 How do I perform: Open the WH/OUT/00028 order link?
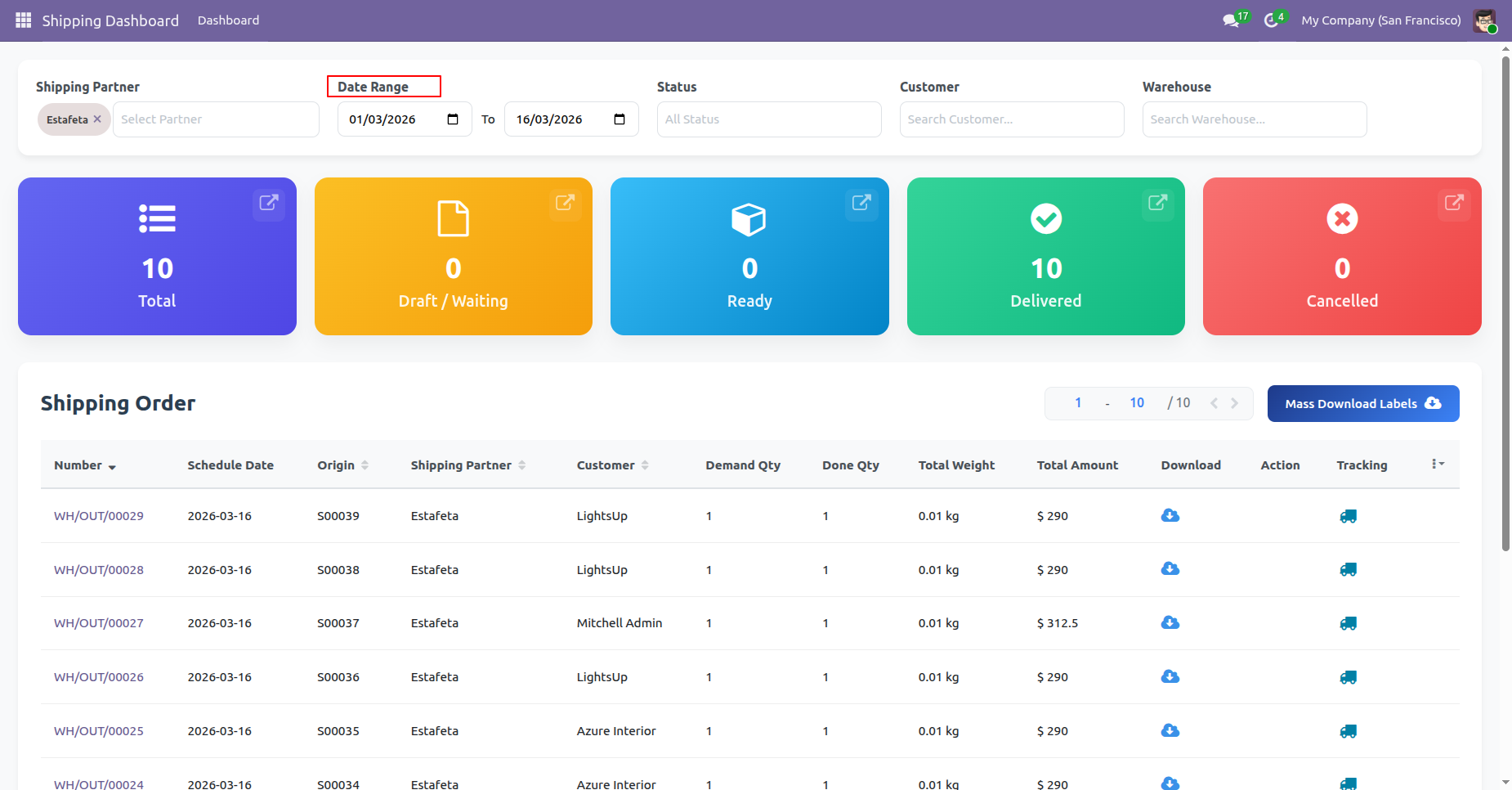[99, 570]
